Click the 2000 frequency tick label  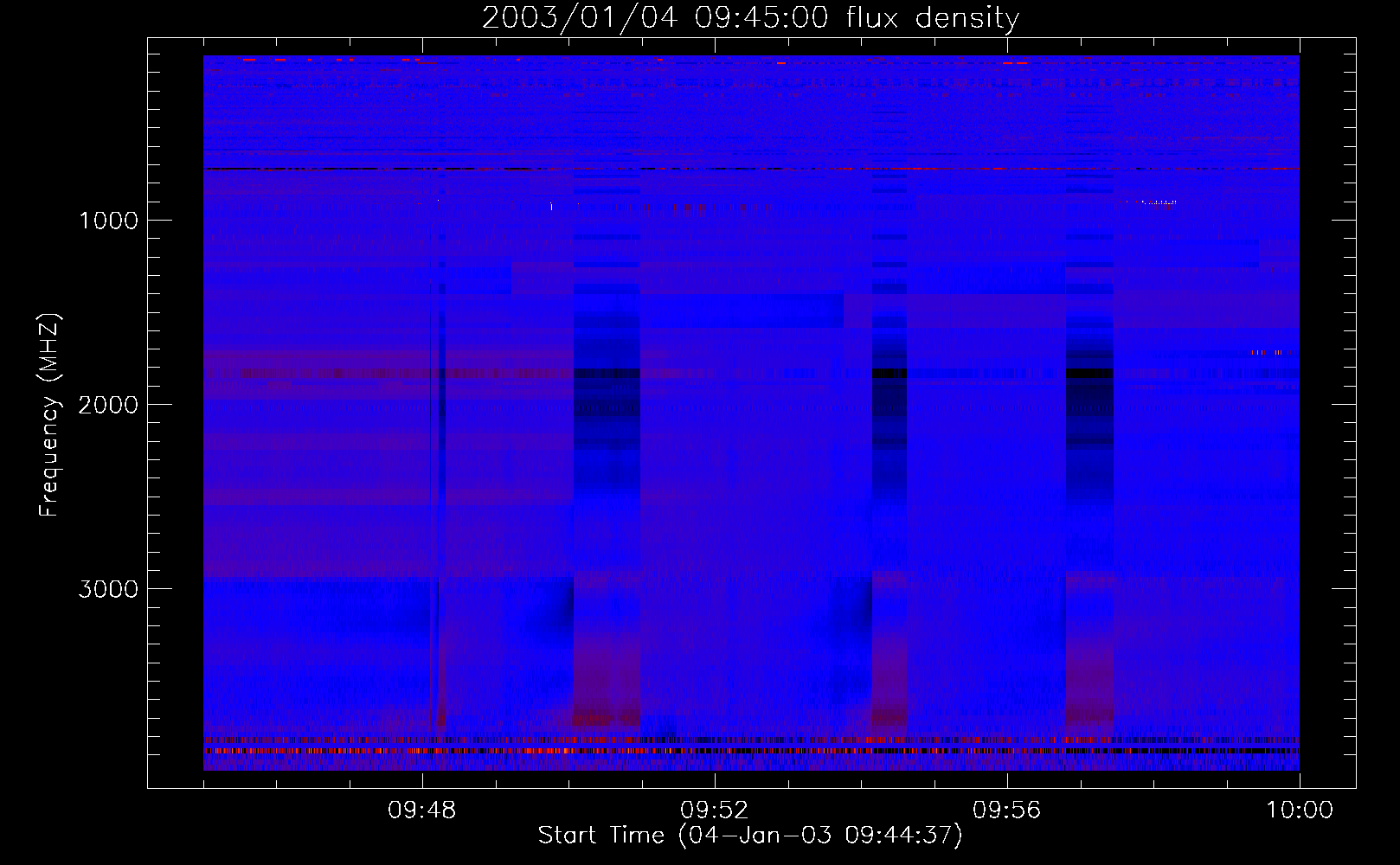coord(108,405)
